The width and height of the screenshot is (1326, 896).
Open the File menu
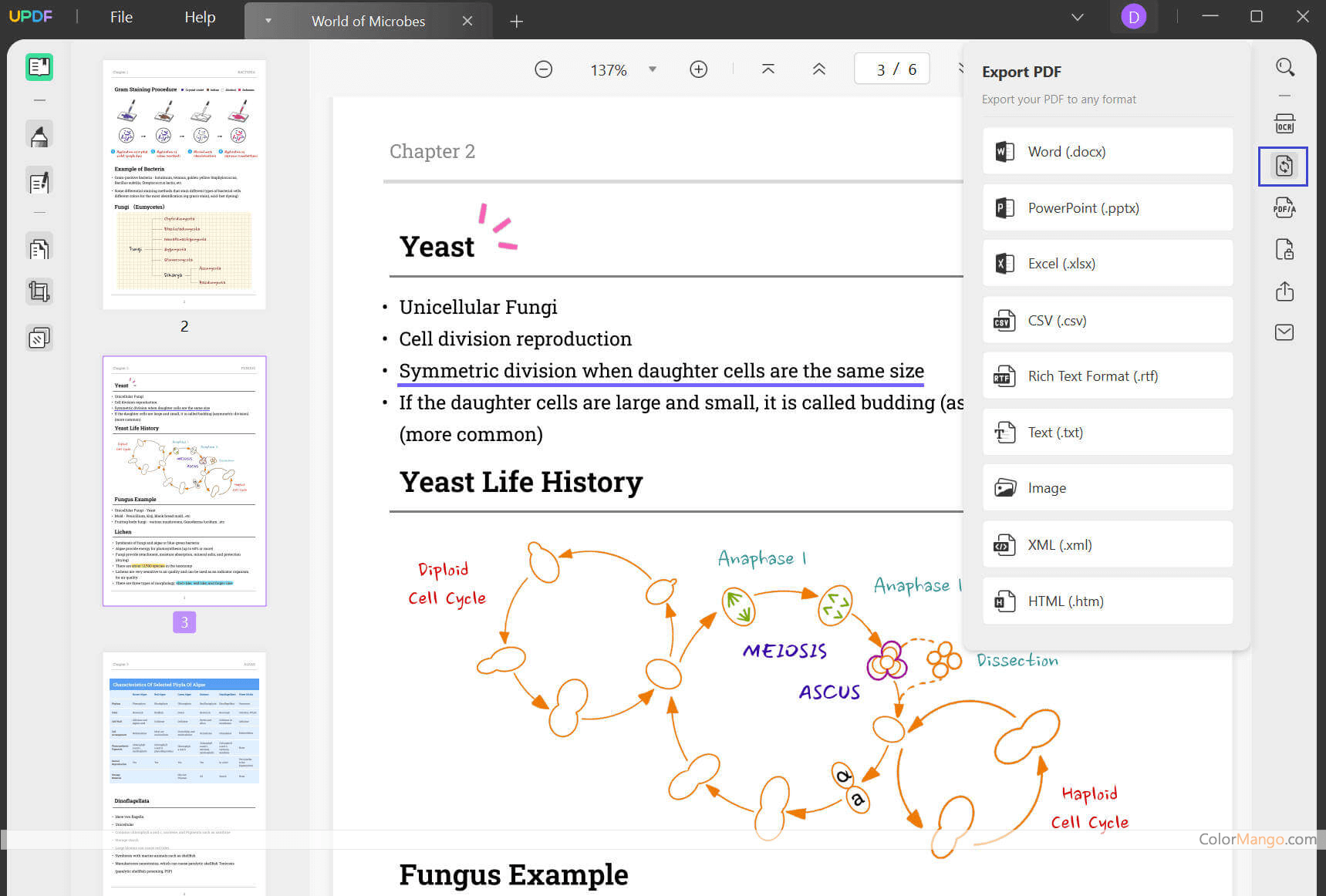click(x=121, y=17)
